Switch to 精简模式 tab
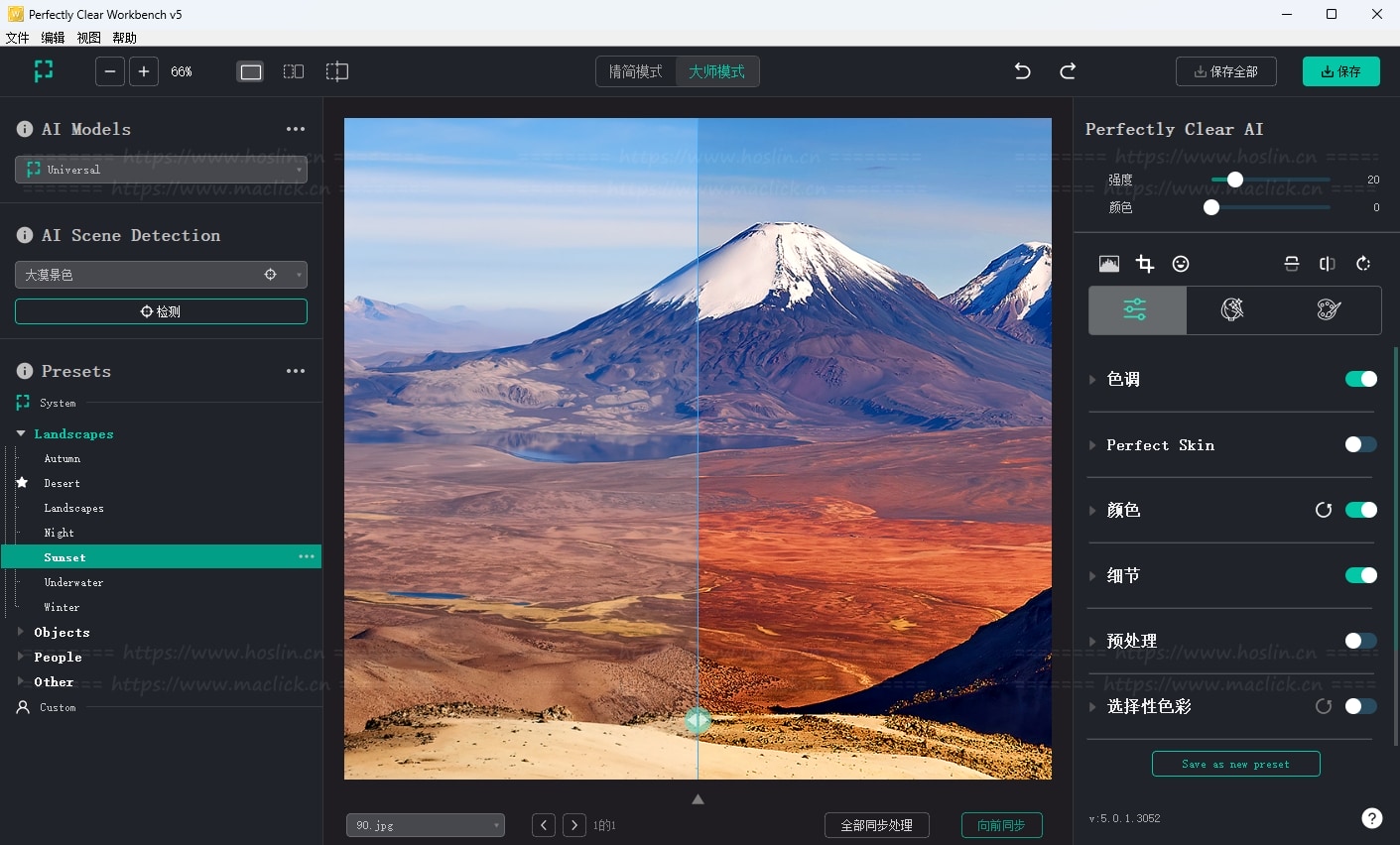The height and width of the screenshot is (845, 1400). (x=636, y=71)
